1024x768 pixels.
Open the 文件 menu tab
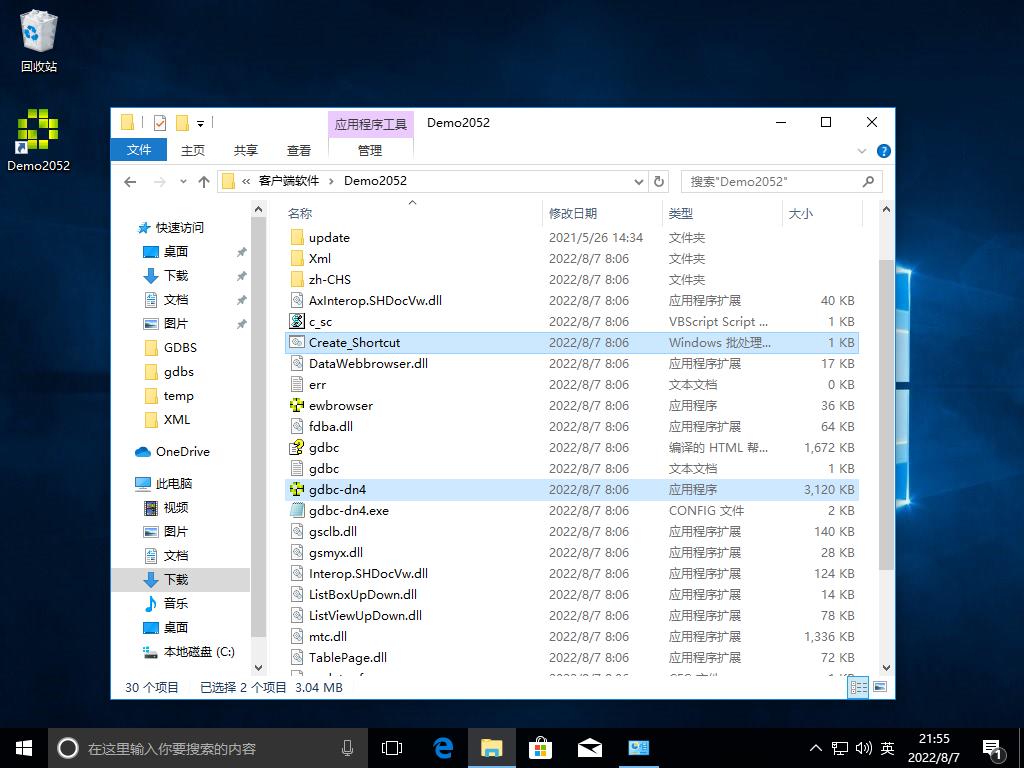(x=139, y=150)
